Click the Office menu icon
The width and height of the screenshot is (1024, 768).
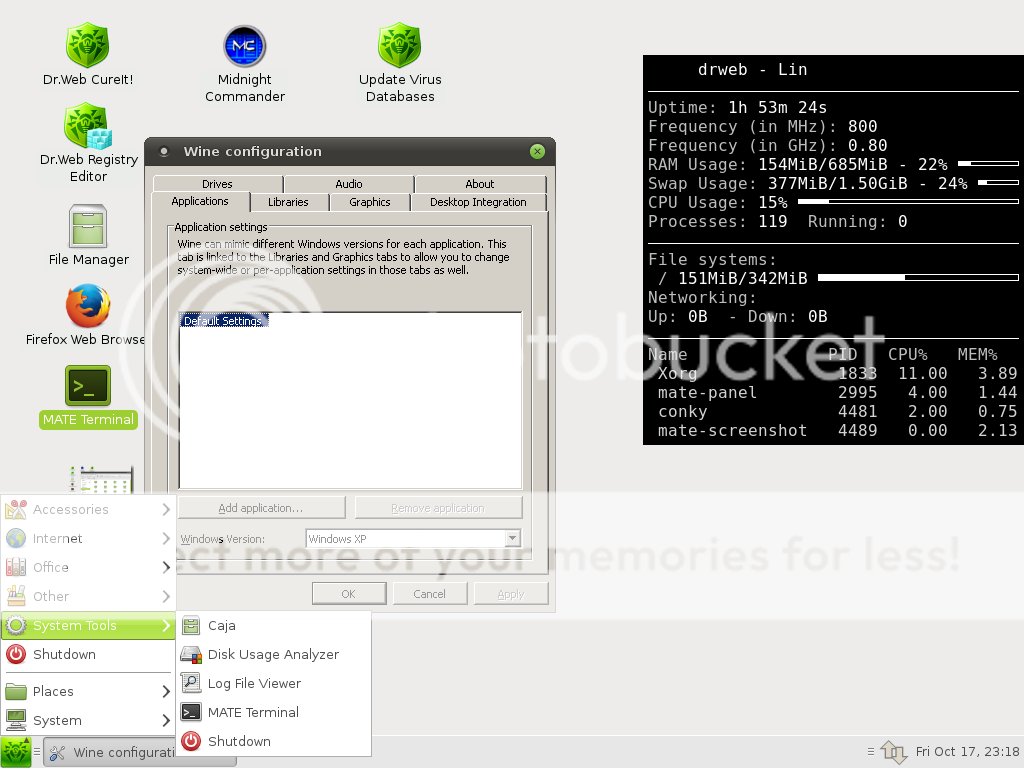click(x=16, y=567)
